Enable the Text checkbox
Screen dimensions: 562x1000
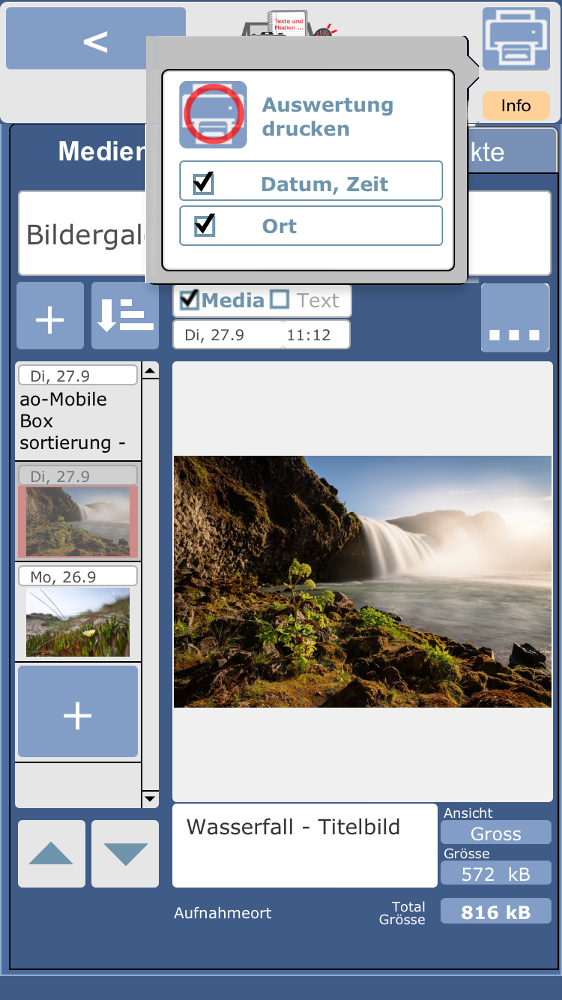(279, 300)
